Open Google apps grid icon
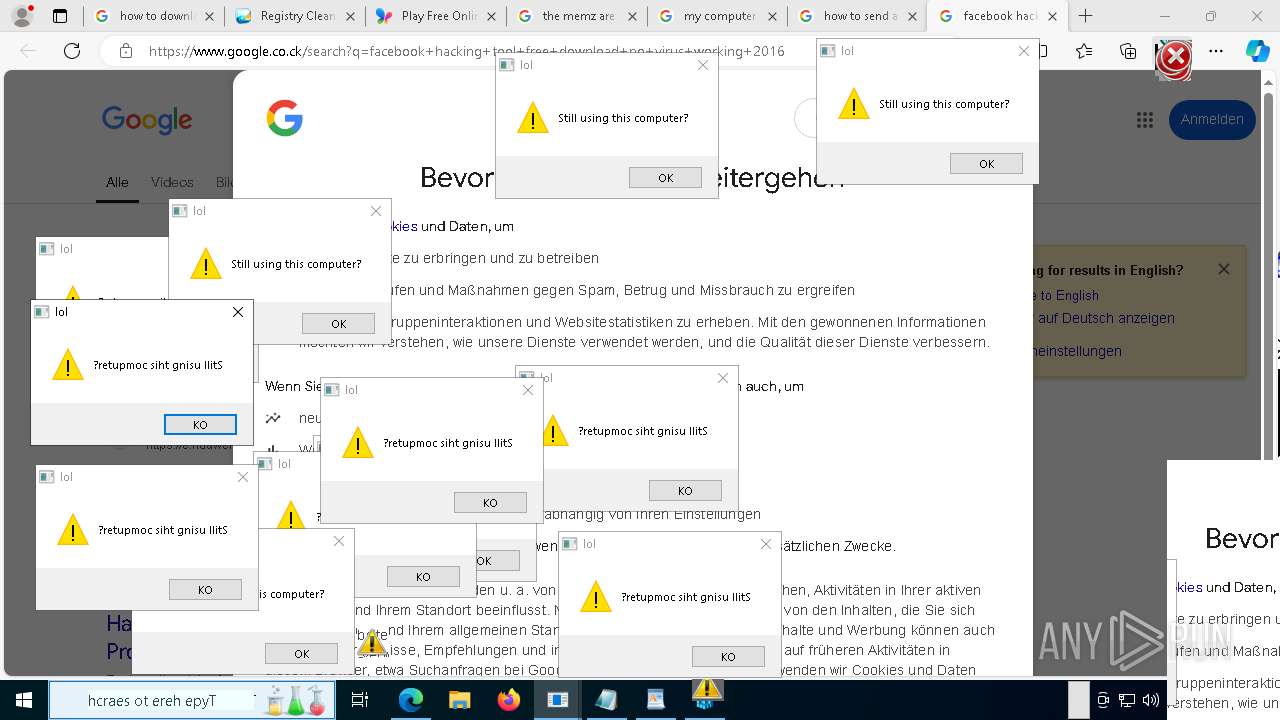The width and height of the screenshot is (1280, 720). tap(1145, 120)
